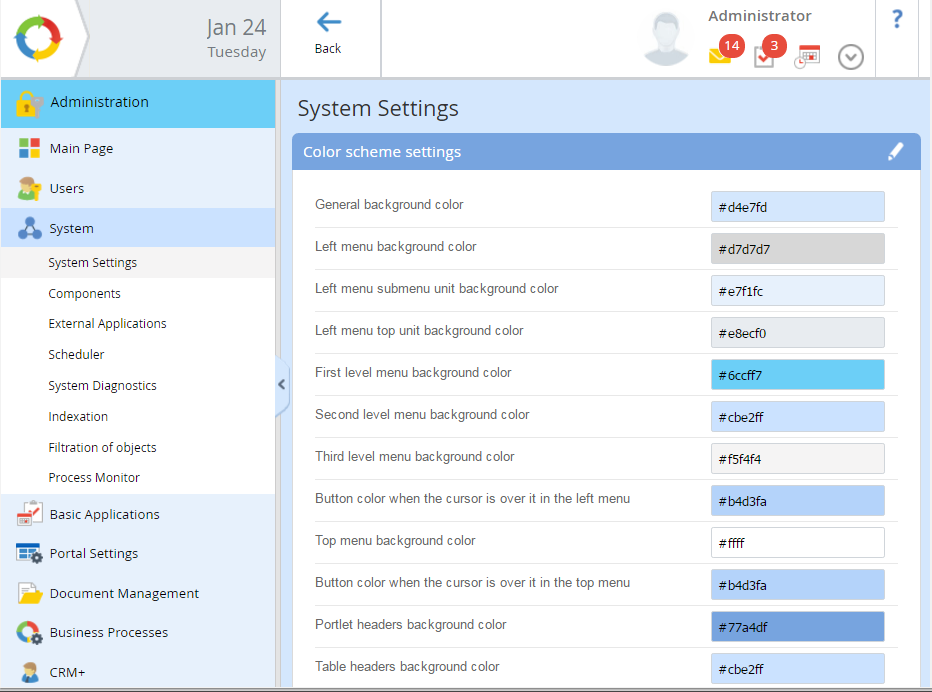Collapse the System menu section

click(x=138, y=228)
